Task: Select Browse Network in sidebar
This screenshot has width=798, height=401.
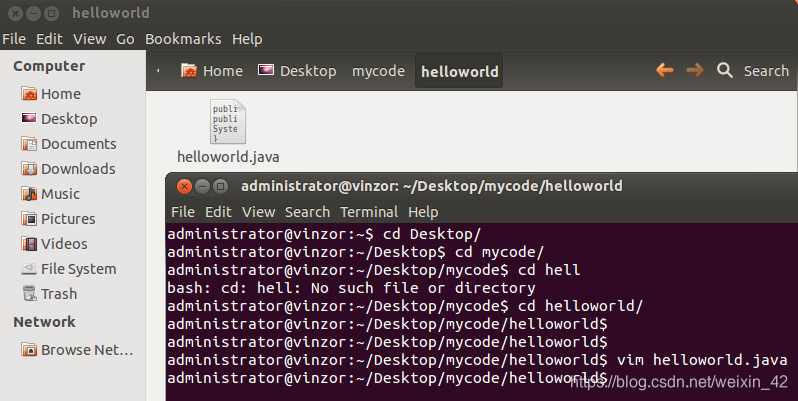Action: [77, 350]
